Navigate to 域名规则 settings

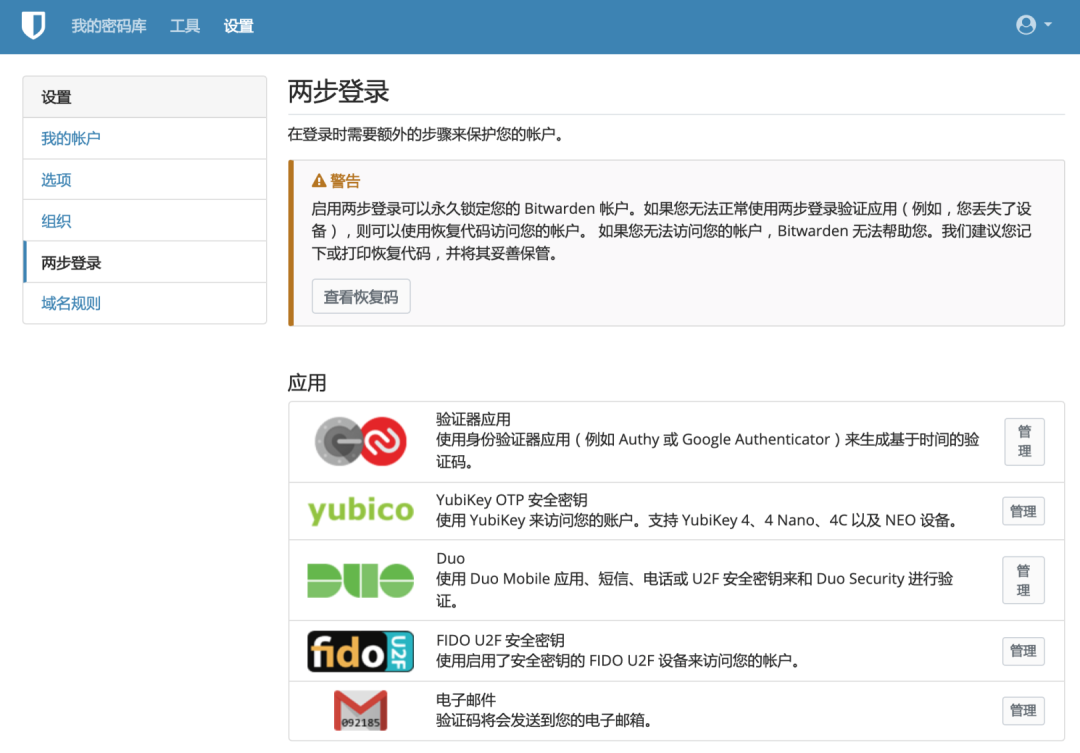(x=68, y=302)
